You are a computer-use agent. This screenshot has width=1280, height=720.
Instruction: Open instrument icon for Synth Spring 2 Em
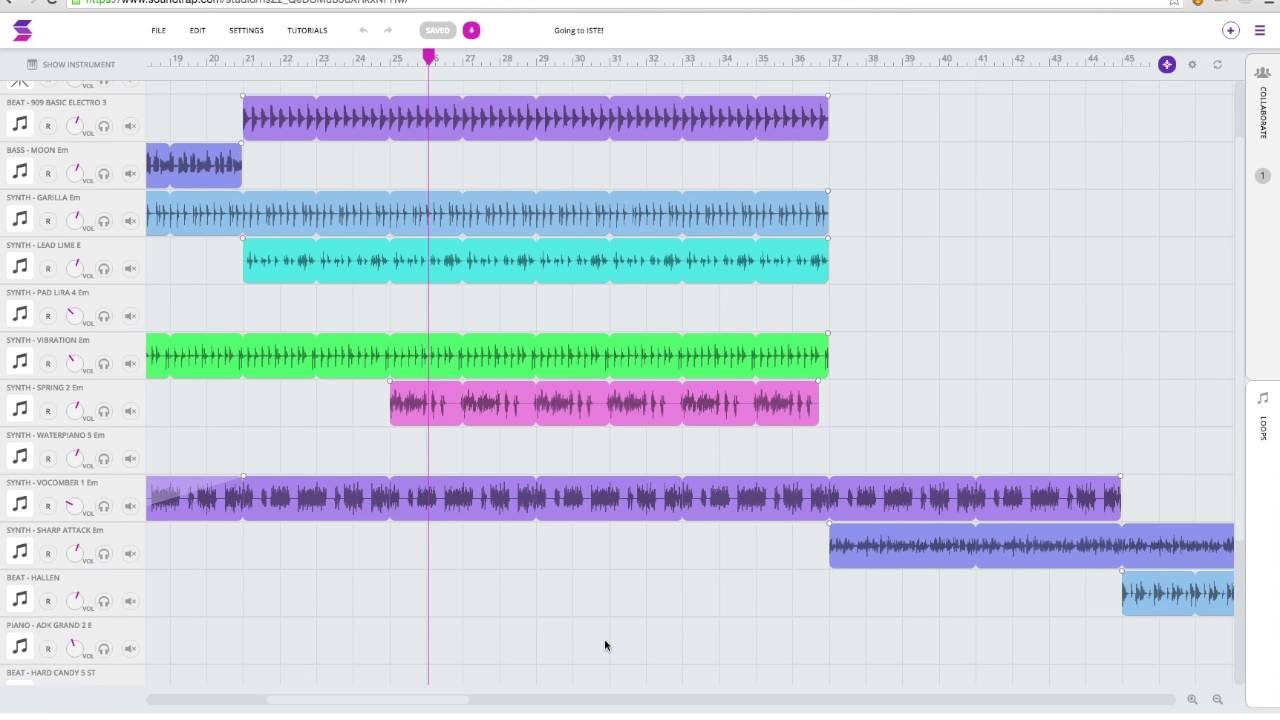19,409
